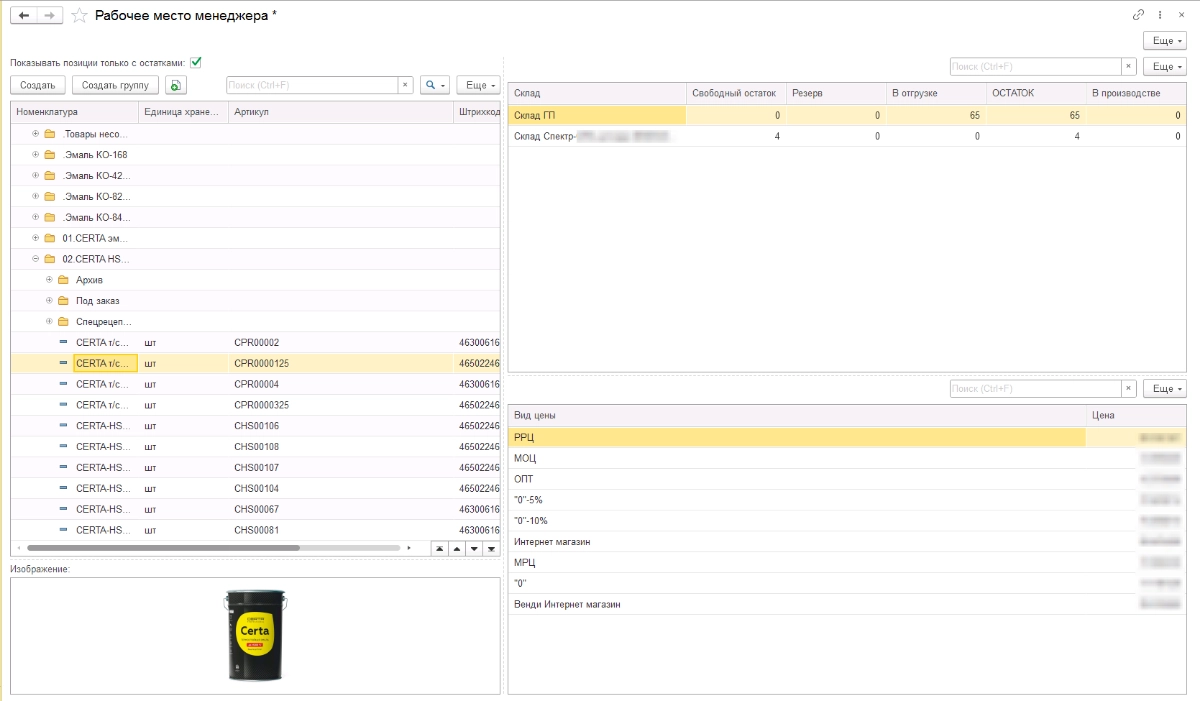Select the row with article CHS00104
The width and height of the screenshot is (1200, 701).
click(255, 488)
